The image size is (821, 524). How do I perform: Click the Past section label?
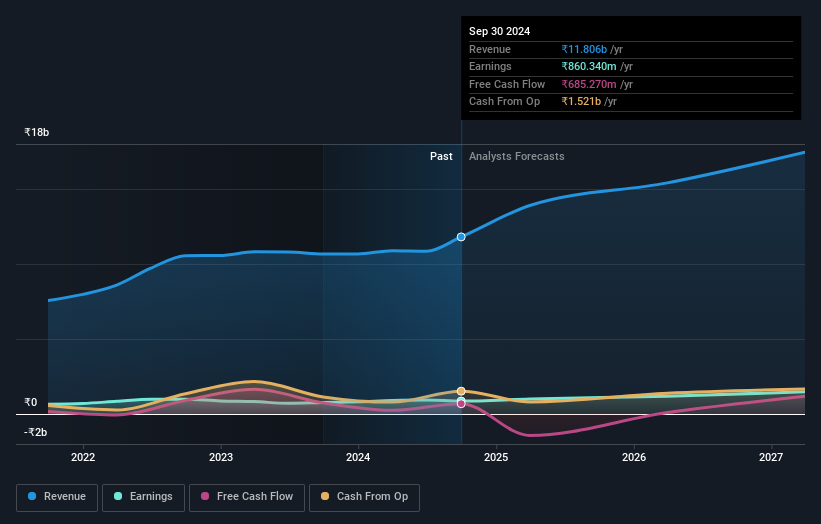click(x=441, y=157)
